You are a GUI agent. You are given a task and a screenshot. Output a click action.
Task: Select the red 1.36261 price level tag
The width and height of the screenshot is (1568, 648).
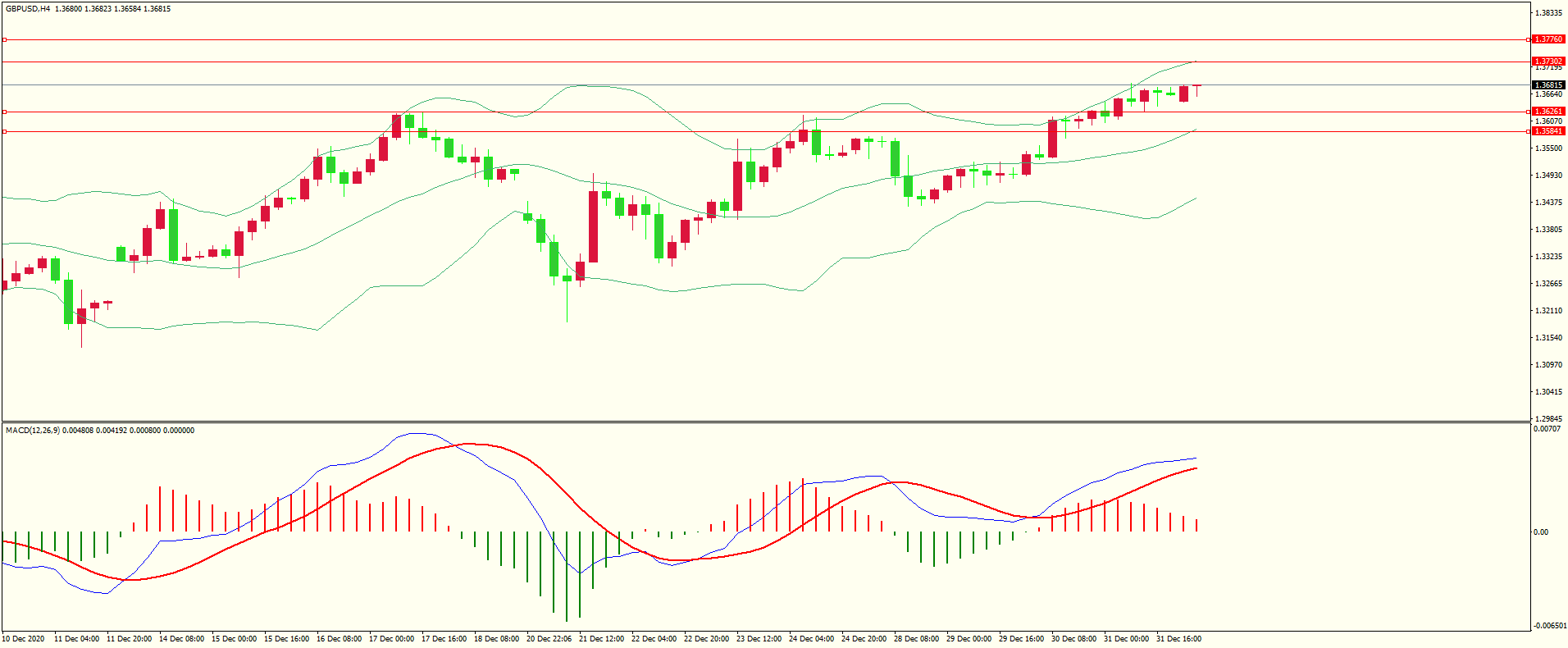[1548, 112]
